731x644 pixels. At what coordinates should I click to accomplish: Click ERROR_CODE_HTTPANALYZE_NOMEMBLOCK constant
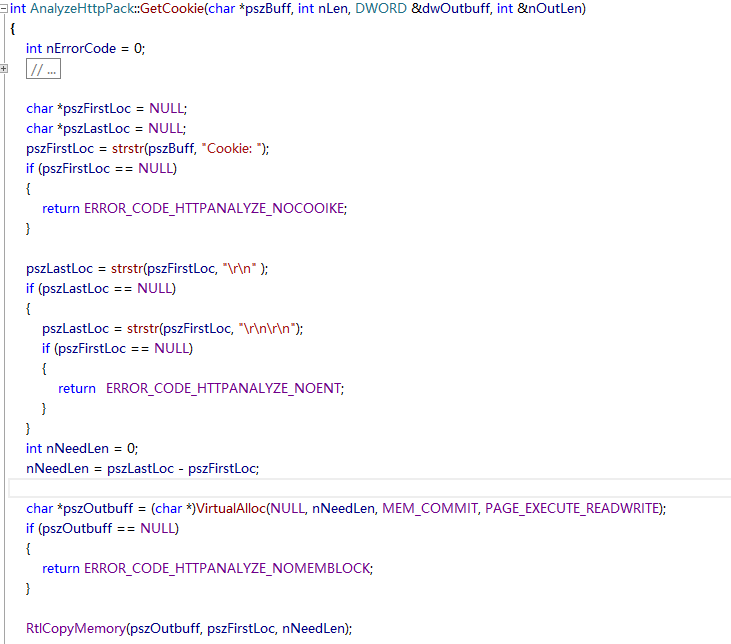tap(227, 568)
